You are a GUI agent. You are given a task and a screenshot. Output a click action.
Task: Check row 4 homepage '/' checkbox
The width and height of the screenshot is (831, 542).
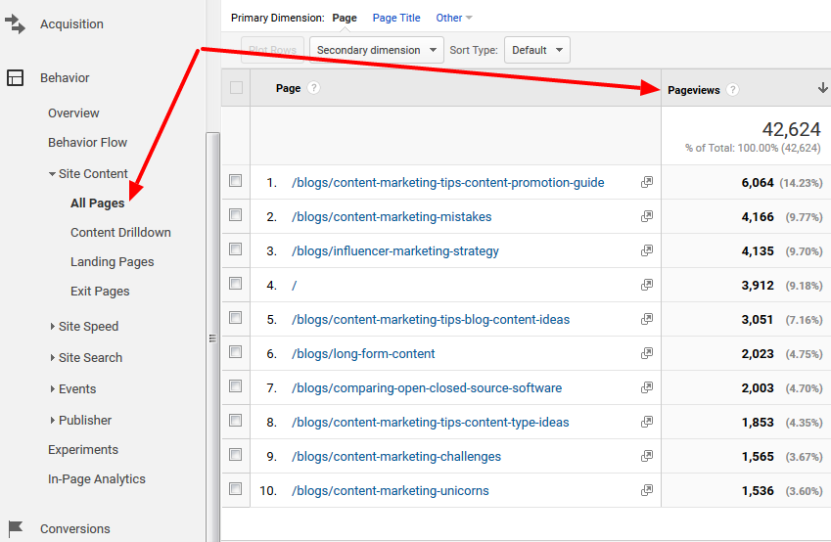pyautogui.click(x=235, y=283)
